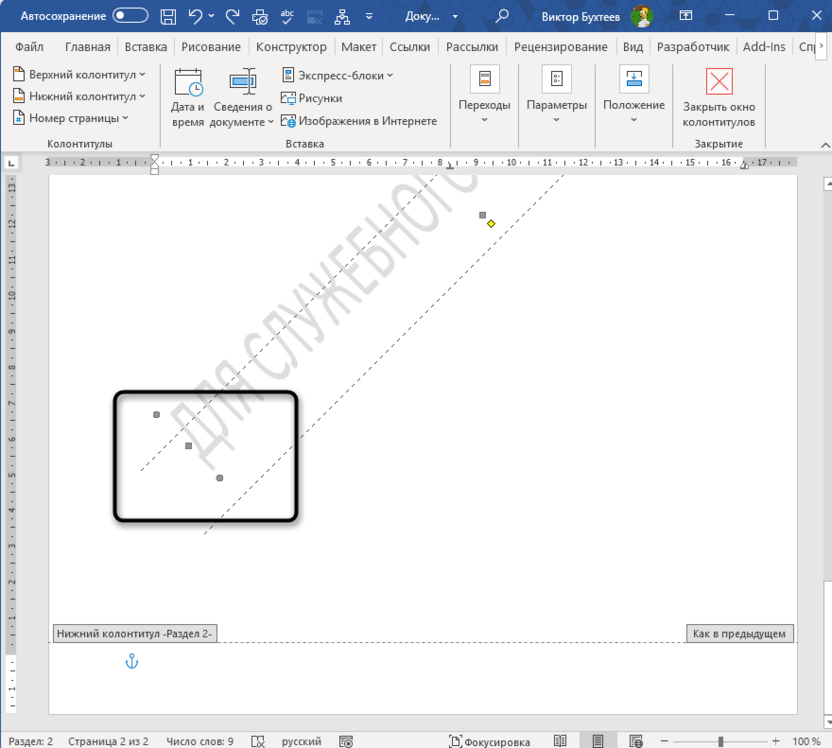The height and width of the screenshot is (748, 832).
Task: Expand Верхний колонтитул dropdown
Action: pos(79,74)
